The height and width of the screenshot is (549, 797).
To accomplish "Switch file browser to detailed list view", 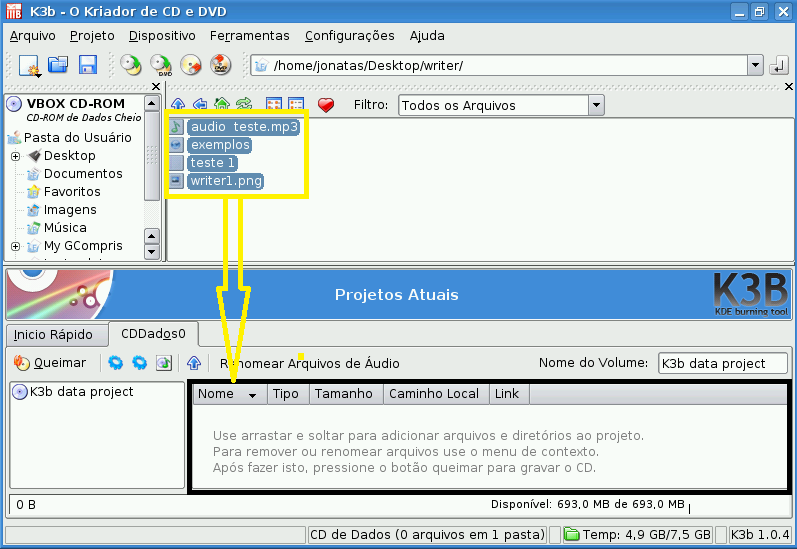I will 296,105.
